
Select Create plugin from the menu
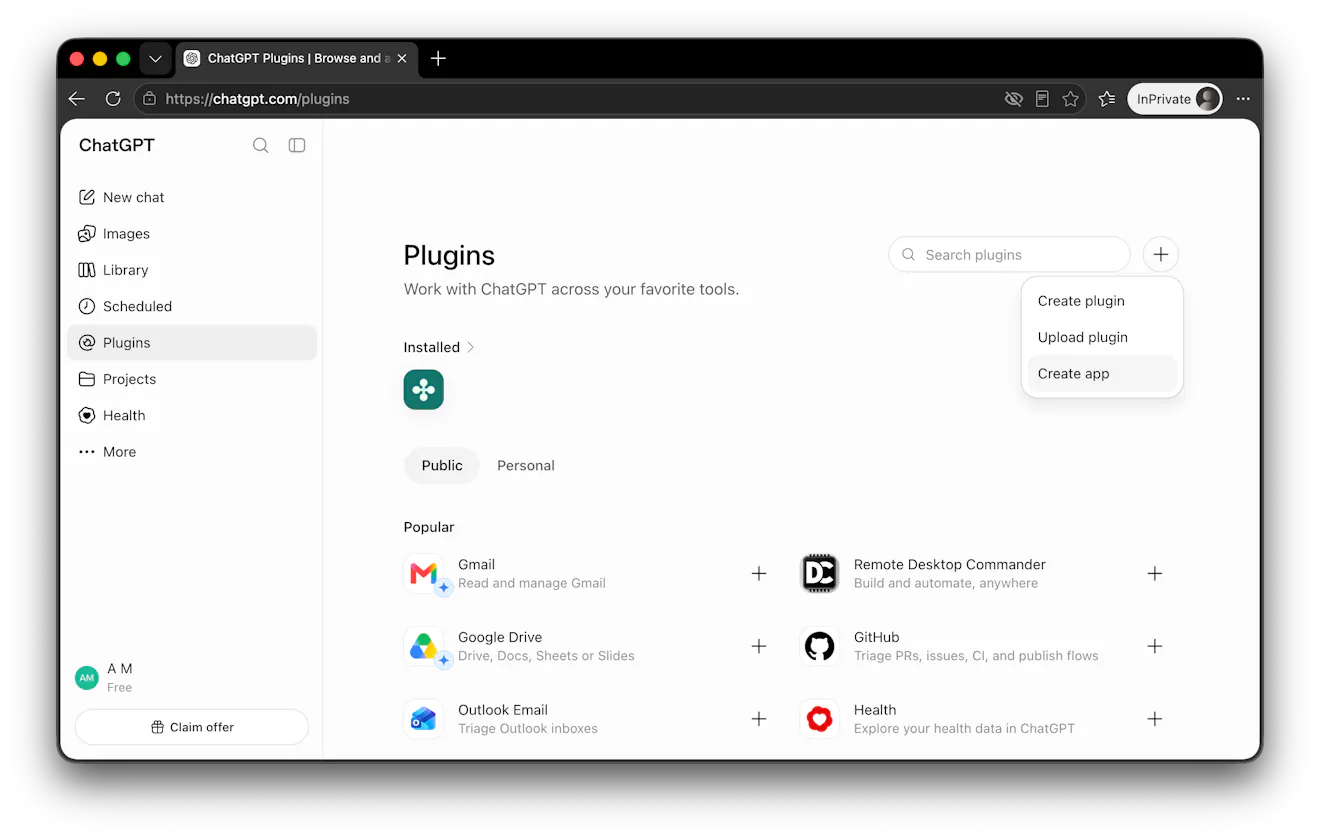pos(1102,301)
